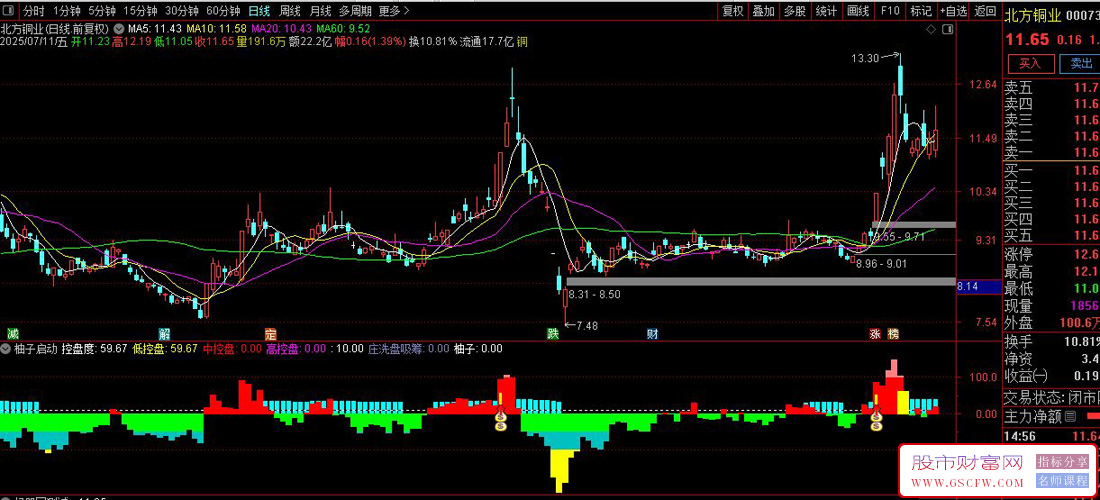Add stock with +自选 button
1100x500 pixels.
click(x=953, y=11)
